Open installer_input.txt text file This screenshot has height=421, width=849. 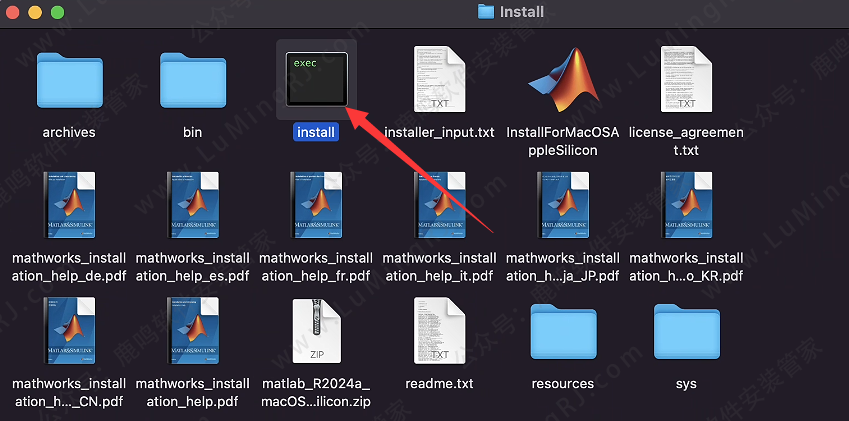(440, 79)
